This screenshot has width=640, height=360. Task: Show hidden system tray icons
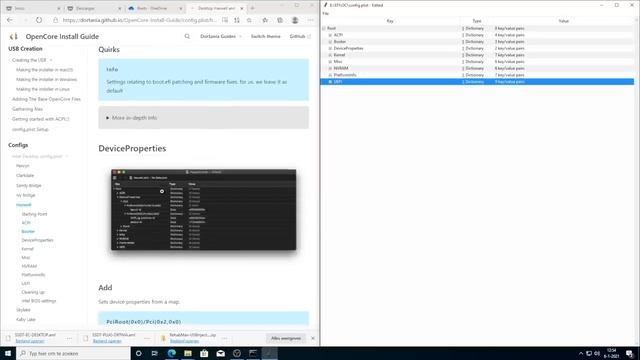(580, 353)
